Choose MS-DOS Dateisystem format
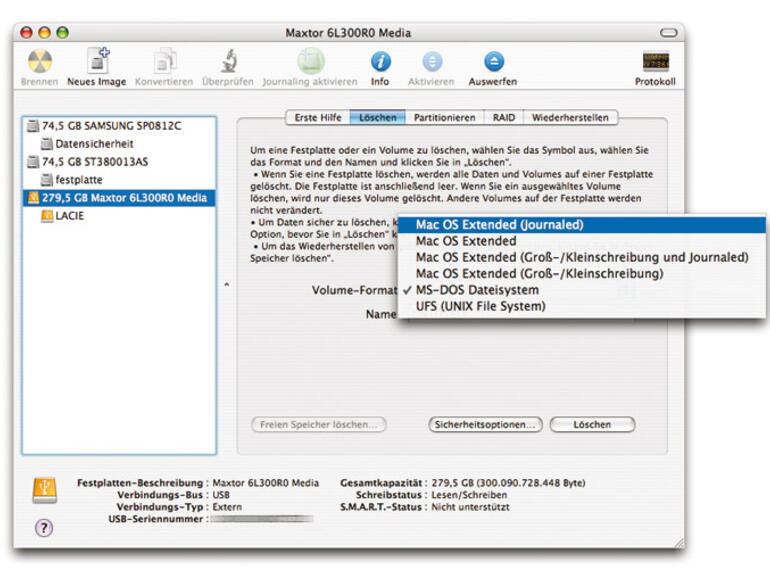The height and width of the screenshot is (578, 770). (x=581, y=290)
